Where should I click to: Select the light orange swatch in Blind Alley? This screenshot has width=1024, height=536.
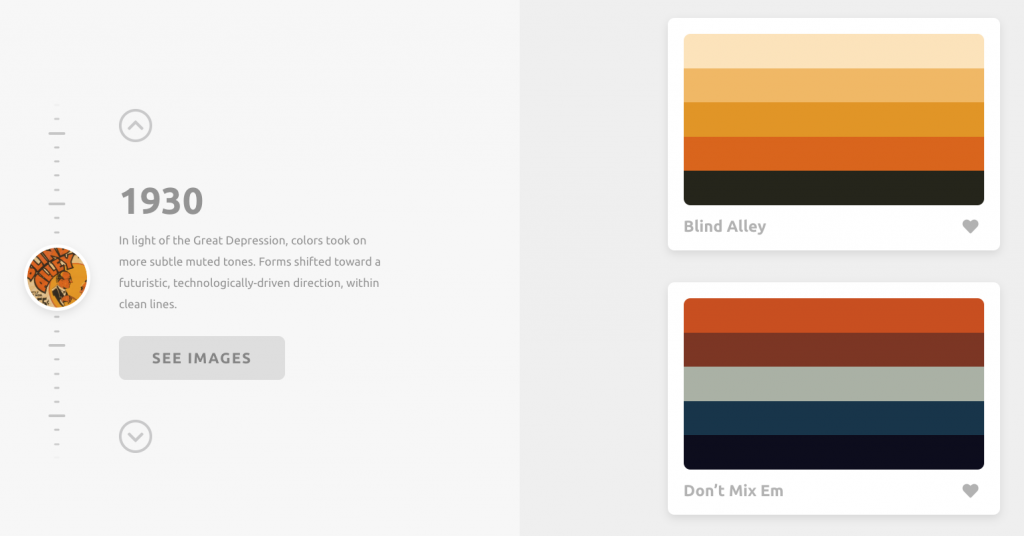click(833, 86)
